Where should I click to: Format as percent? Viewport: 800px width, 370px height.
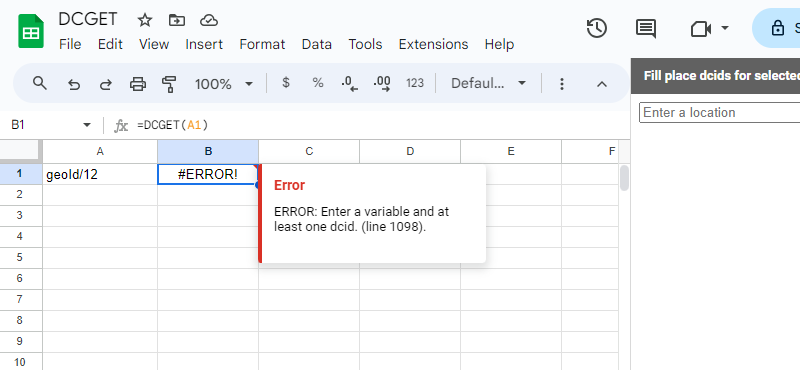318,83
